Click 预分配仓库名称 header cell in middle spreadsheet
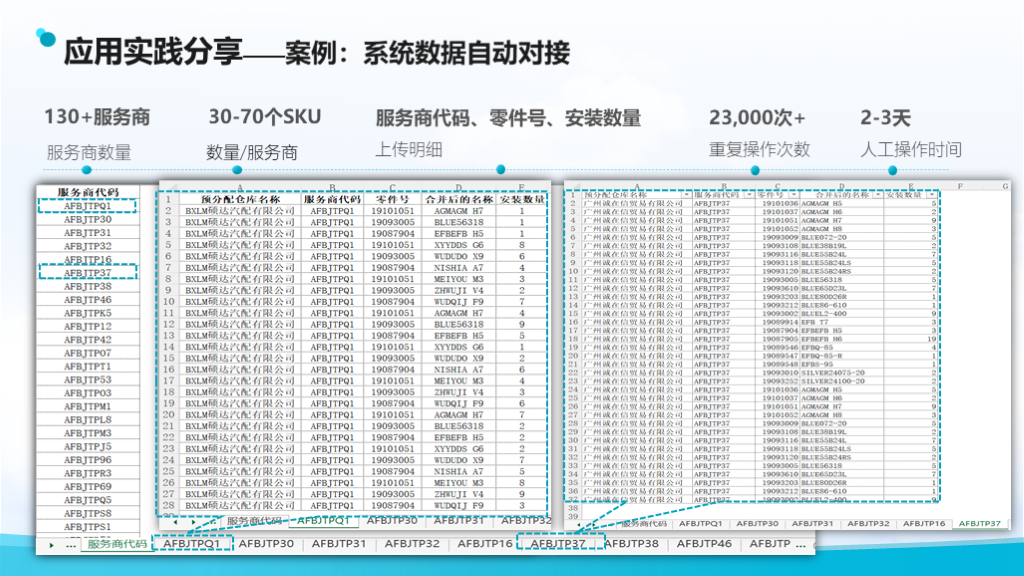This screenshot has width=1024, height=576. click(x=240, y=199)
